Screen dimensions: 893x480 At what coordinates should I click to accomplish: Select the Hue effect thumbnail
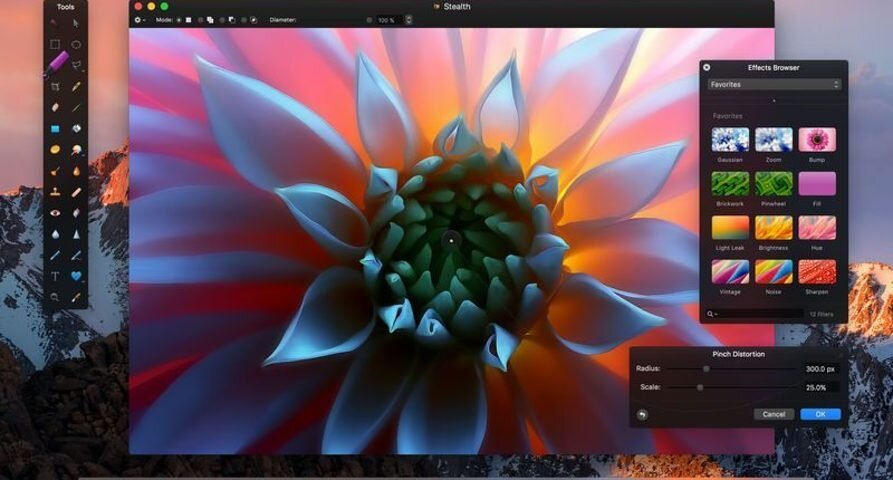(x=817, y=228)
